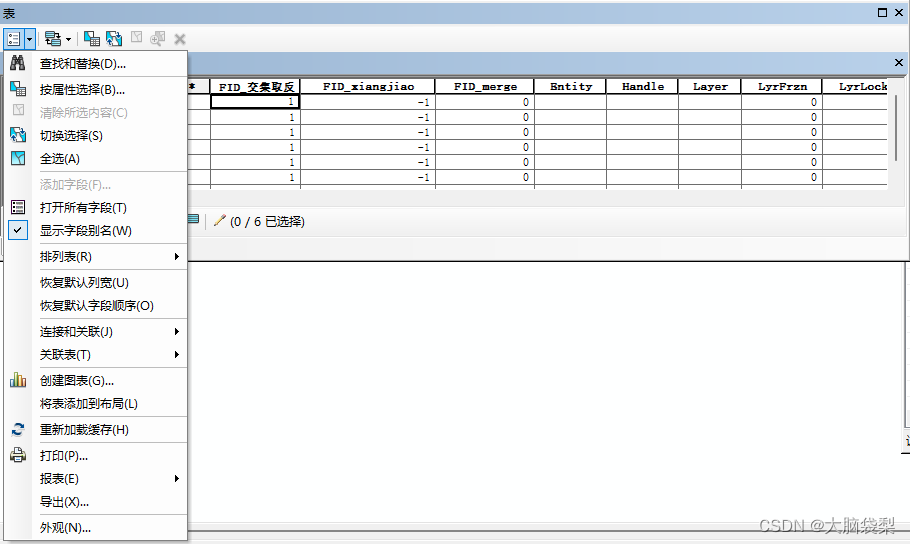Click the Layer column header
This screenshot has height=544, width=910.
(710, 87)
